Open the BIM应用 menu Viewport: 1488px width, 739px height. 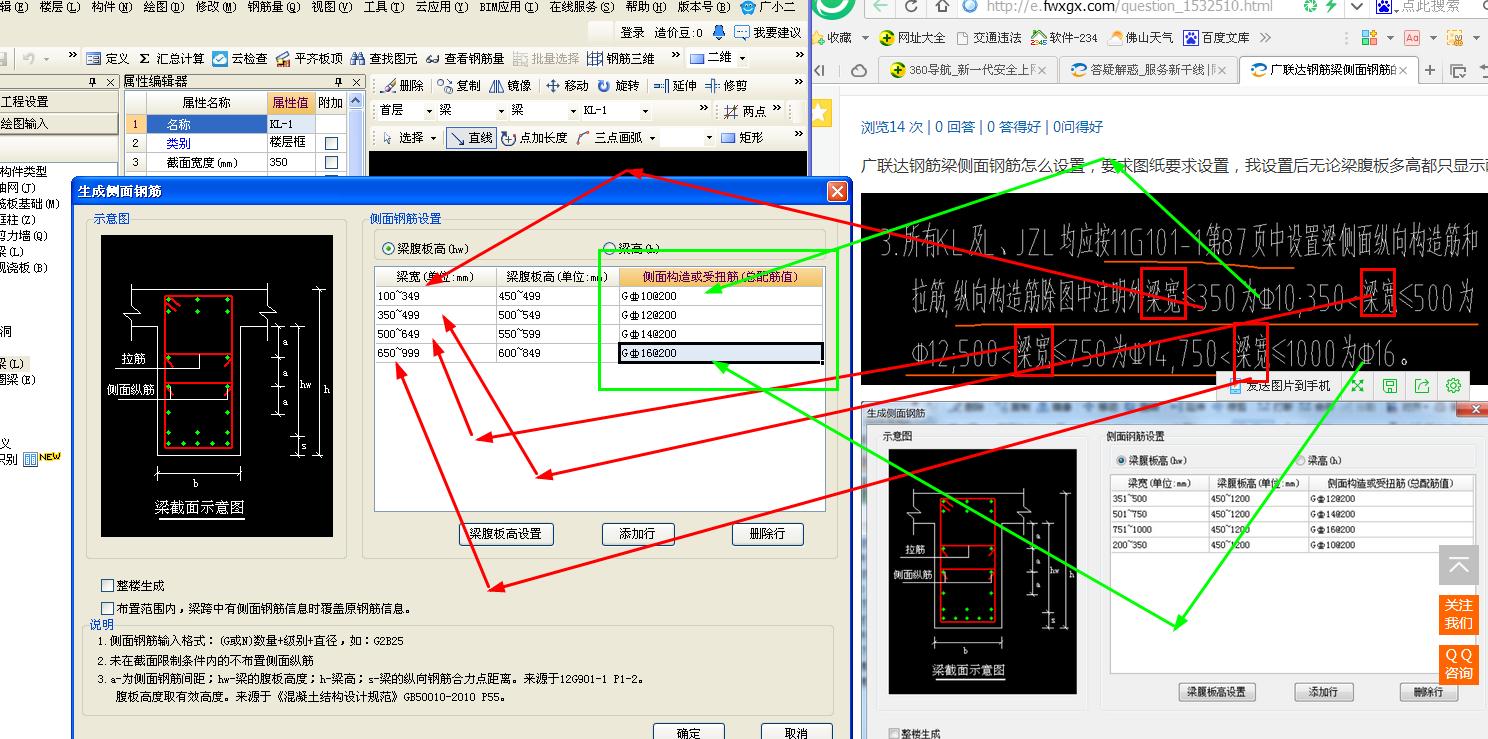coord(507,7)
